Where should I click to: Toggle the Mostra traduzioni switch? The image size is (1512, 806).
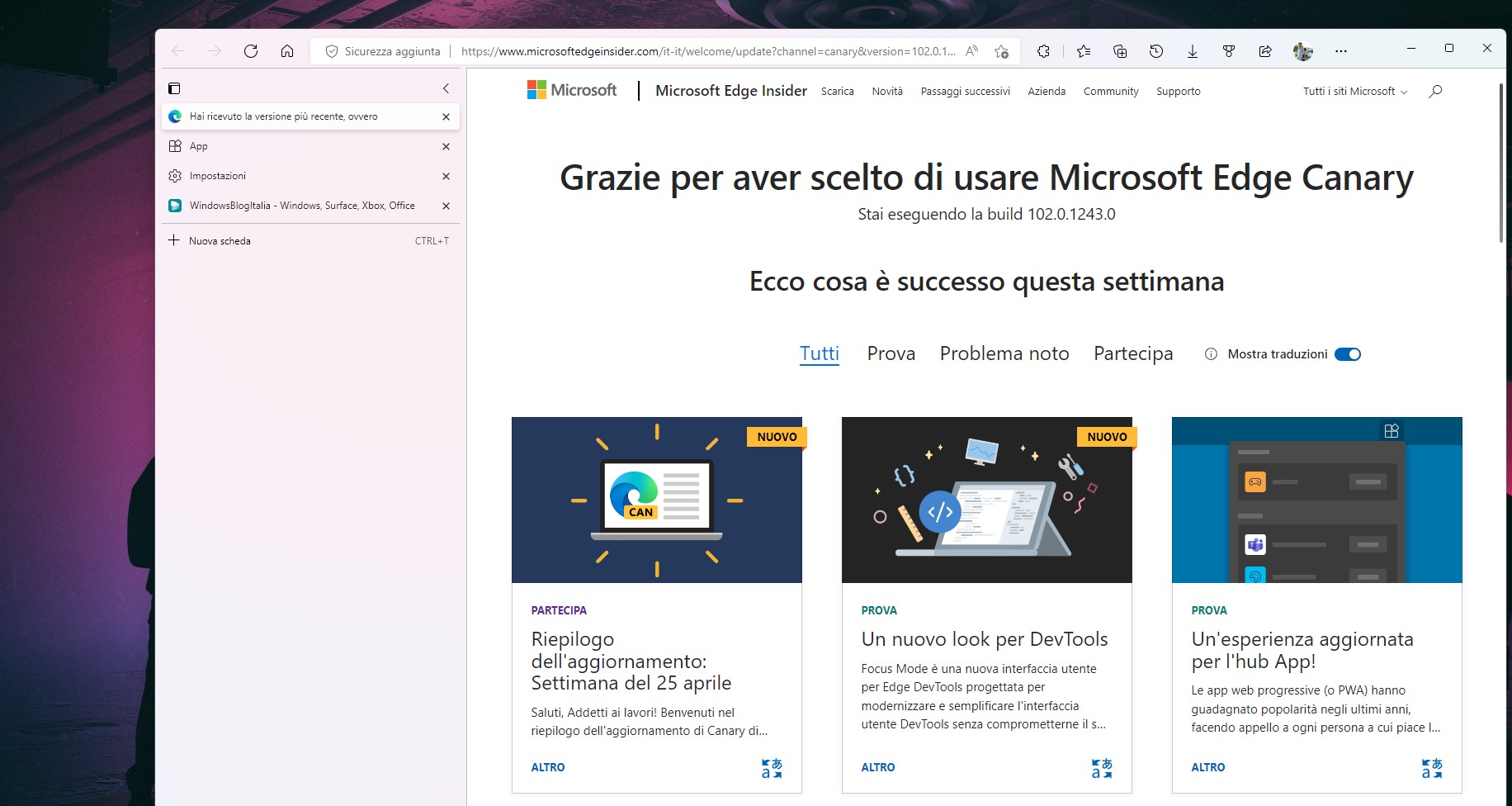(1348, 354)
